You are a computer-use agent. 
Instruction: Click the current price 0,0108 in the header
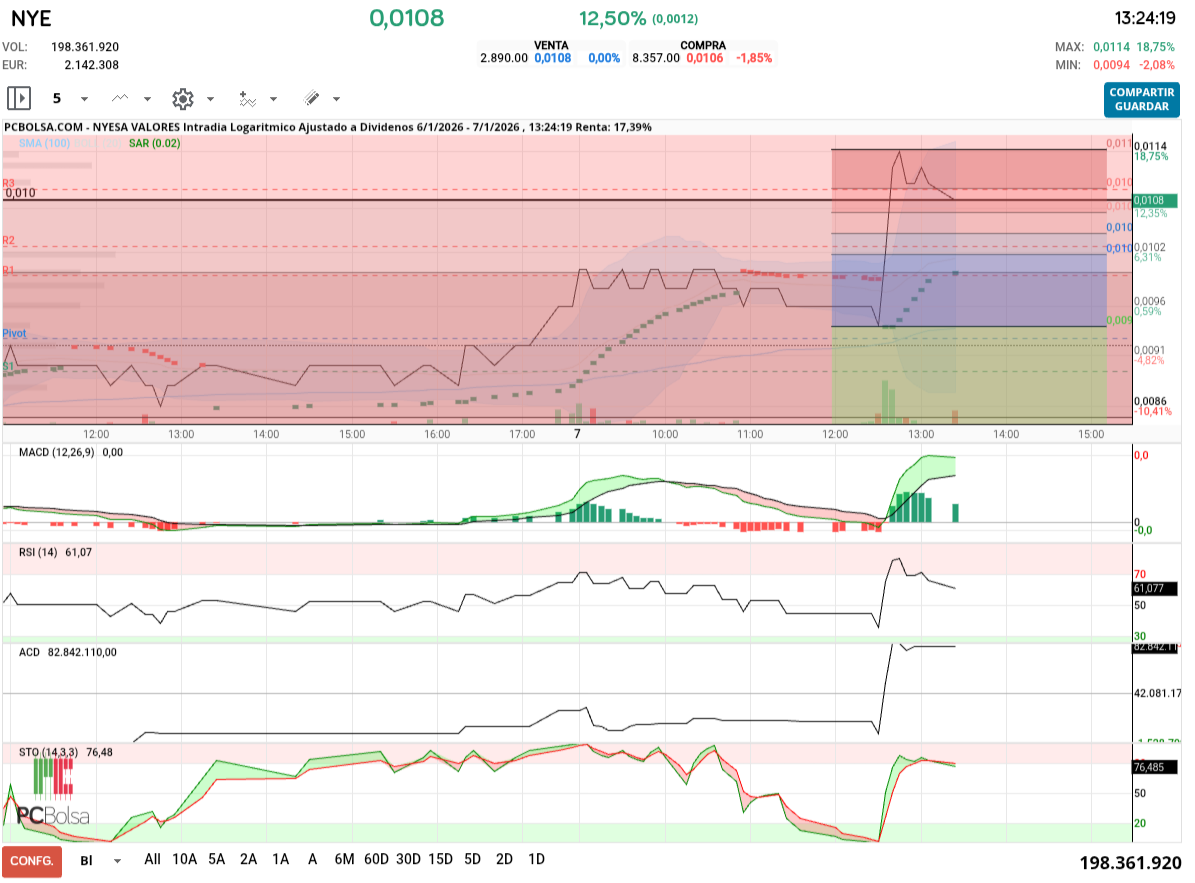pyautogui.click(x=406, y=18)
